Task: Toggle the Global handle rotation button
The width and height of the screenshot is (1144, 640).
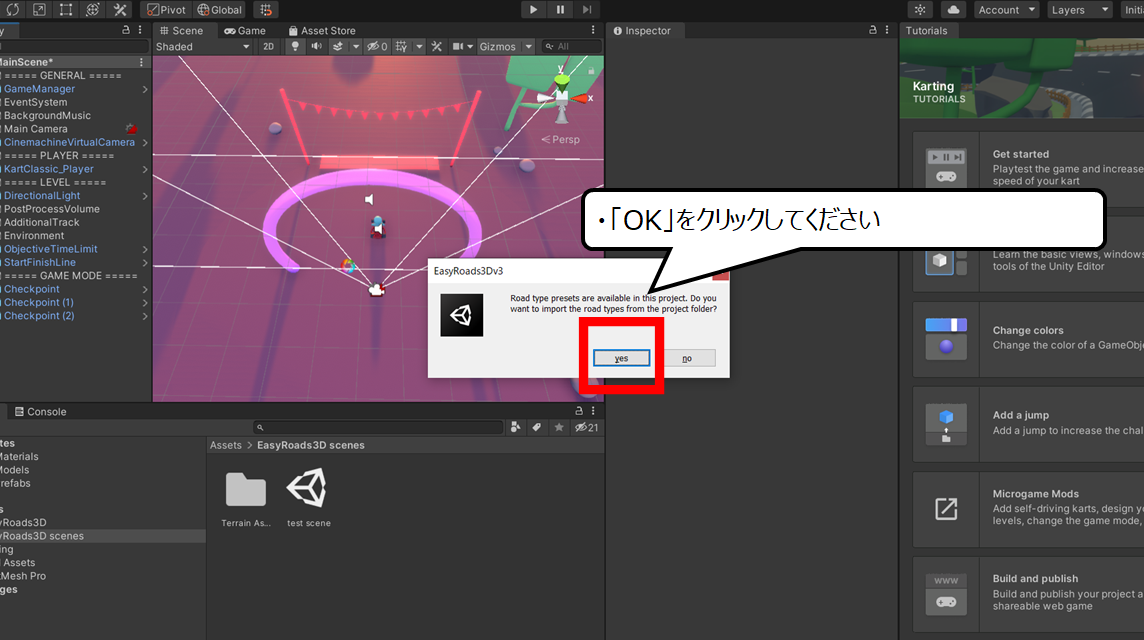Action: pyautogui.click(x=220, y=9)
